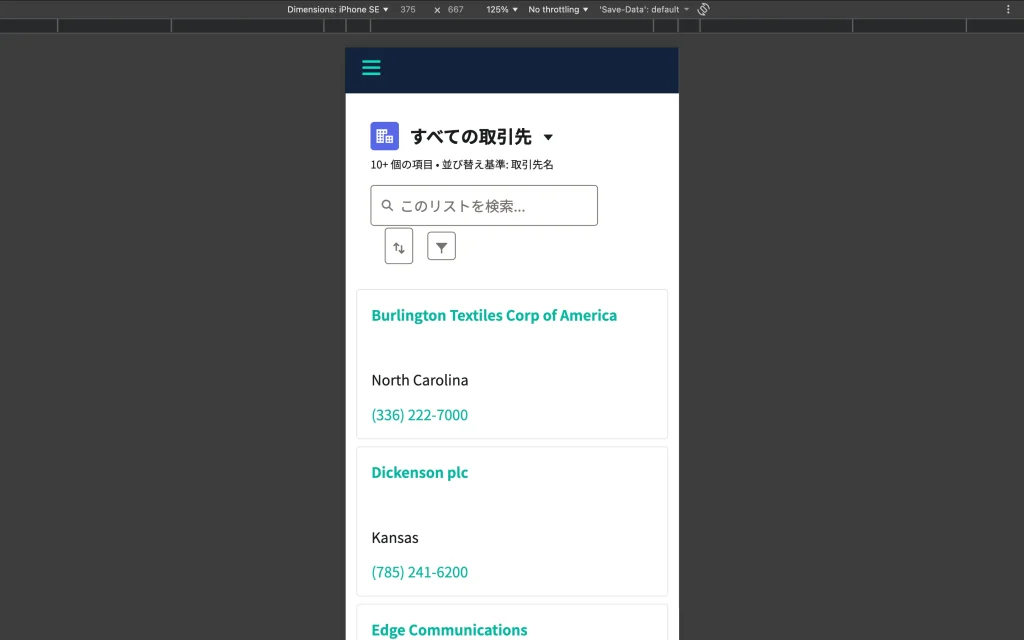This screenshot has width=1024, height=640.
Task: Open the No throttling dropdown
Action: 558,9
